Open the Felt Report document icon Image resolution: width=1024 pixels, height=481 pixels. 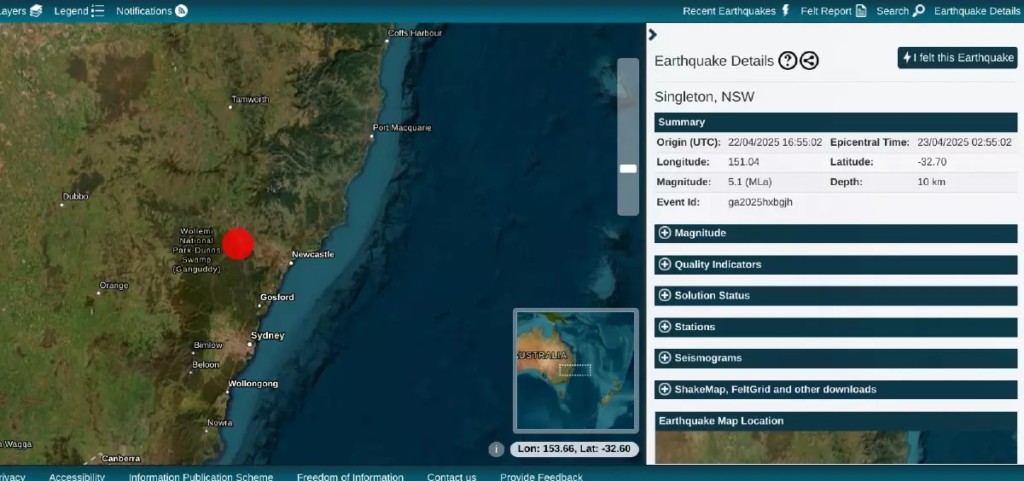[861, 11]
